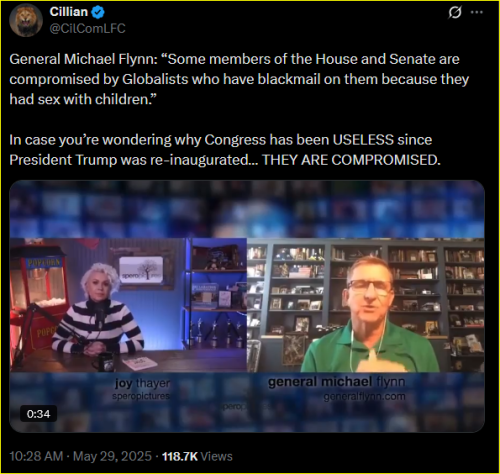Screen dimensions: 500x474
Task: Click the joy thayer name caption
Action: click(x=142, y=383)
